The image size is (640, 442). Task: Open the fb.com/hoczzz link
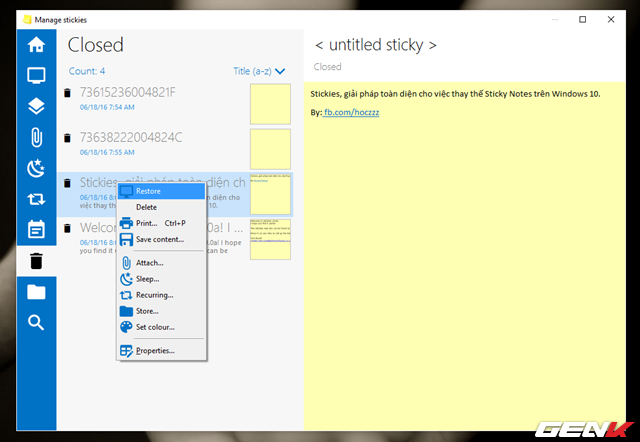(x=351, y=112)
